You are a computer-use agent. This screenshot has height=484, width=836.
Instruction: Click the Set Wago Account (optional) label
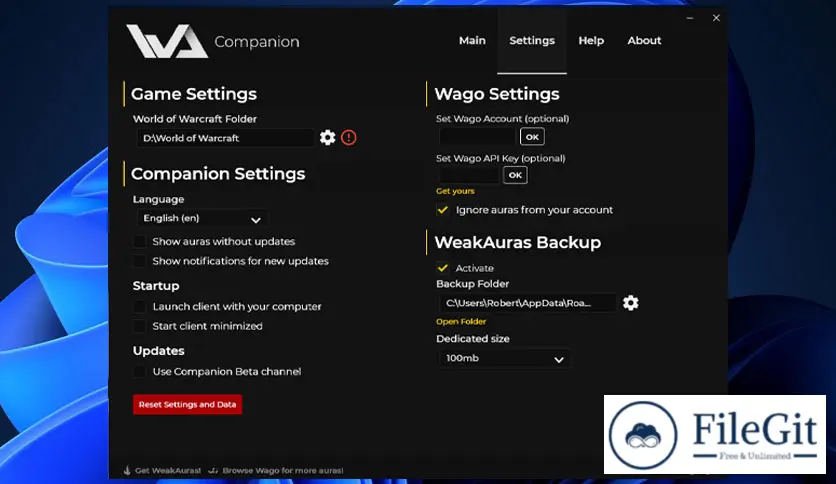point(502,118)
